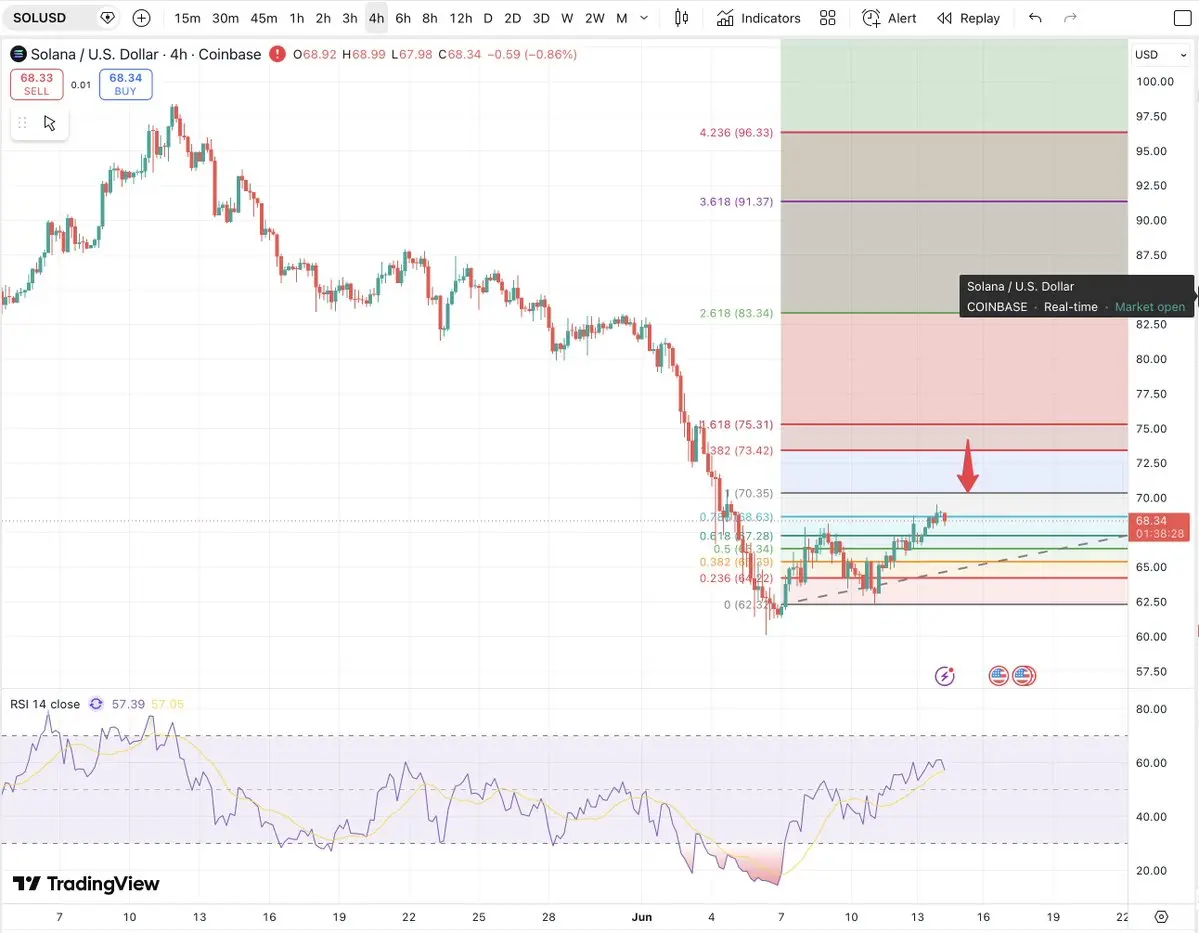Click the 4.236 (96.33) Fibonacci level label
The image size is (1199, 933).
point(736,132)
